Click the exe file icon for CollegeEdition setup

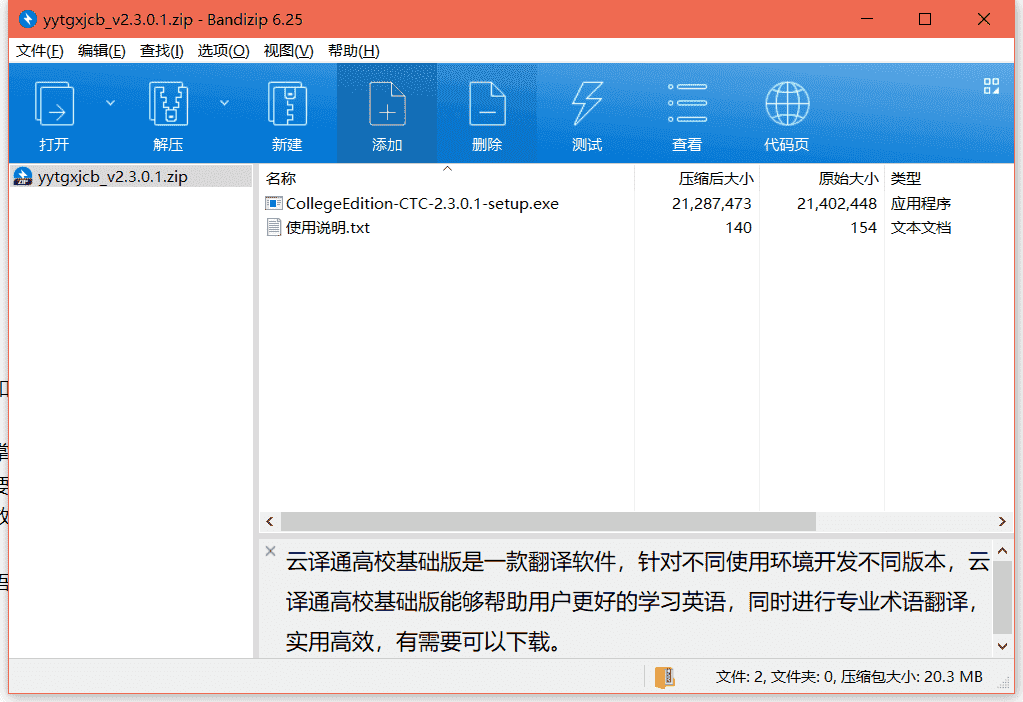(x=273, y=204)
